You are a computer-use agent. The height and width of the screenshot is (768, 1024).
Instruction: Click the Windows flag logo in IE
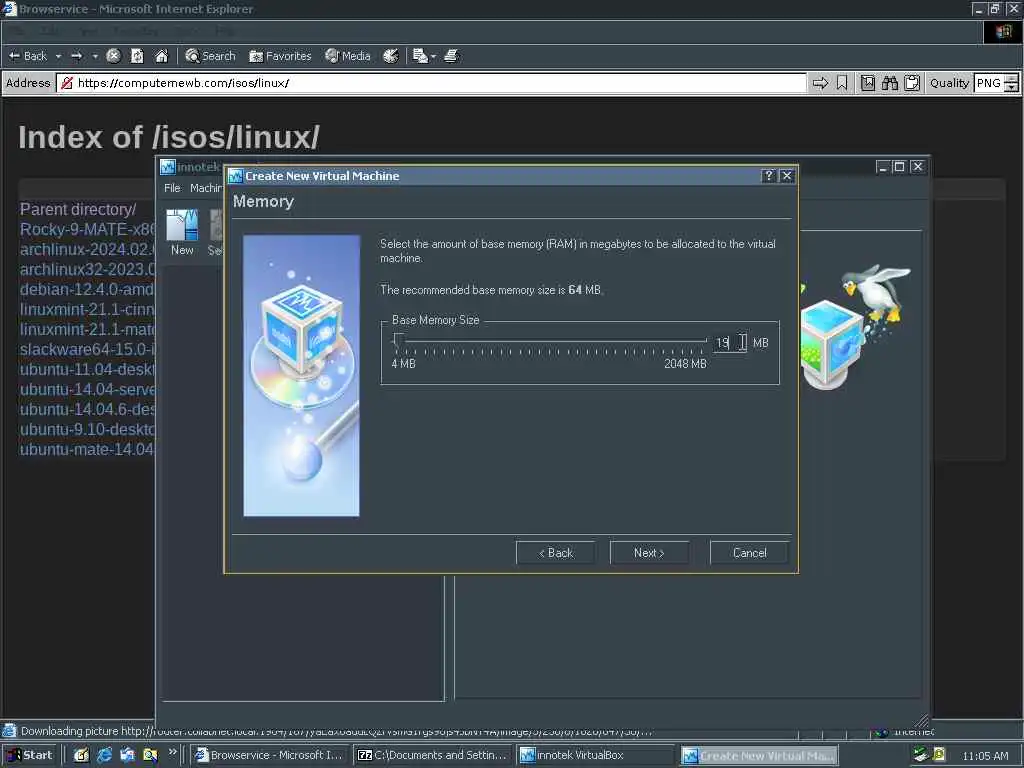1003,31
